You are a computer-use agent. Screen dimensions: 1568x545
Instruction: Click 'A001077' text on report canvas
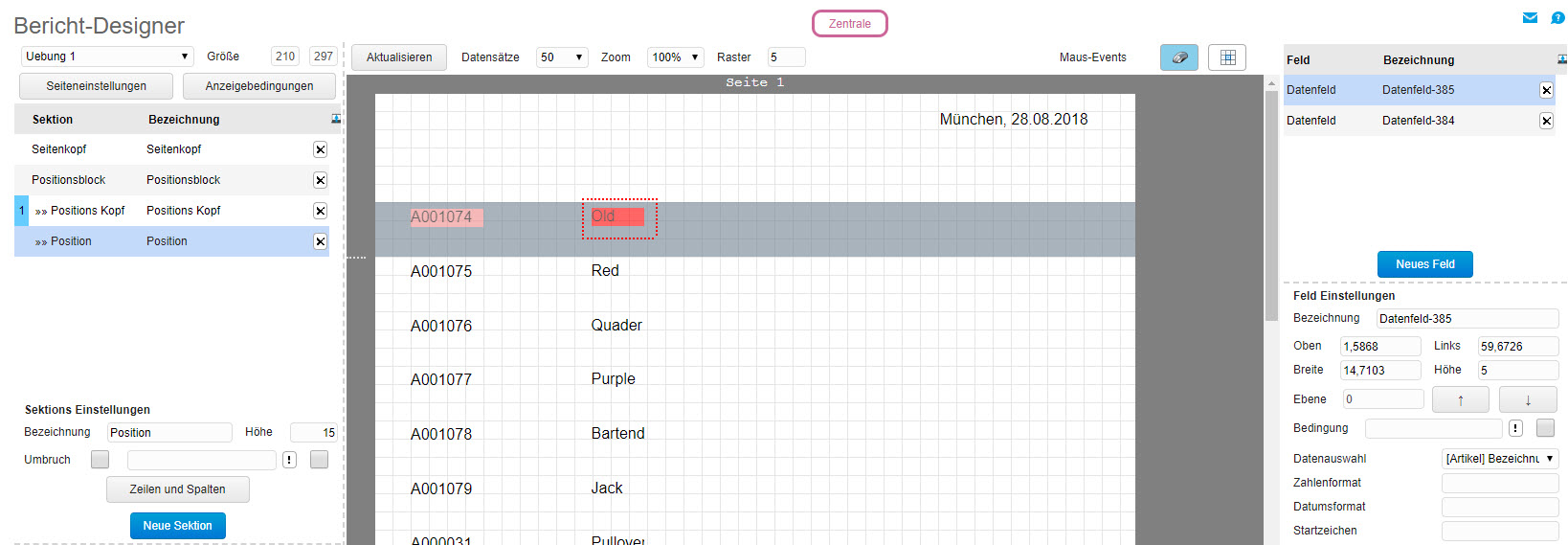click(441, 380)
